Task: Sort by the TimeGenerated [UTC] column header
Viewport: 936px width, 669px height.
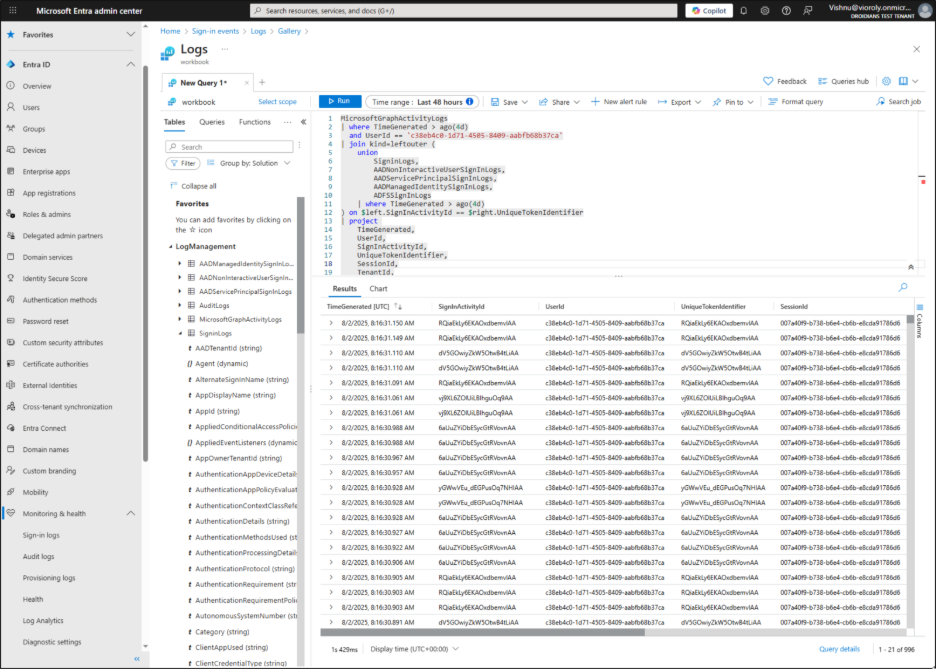Action: 364,307
